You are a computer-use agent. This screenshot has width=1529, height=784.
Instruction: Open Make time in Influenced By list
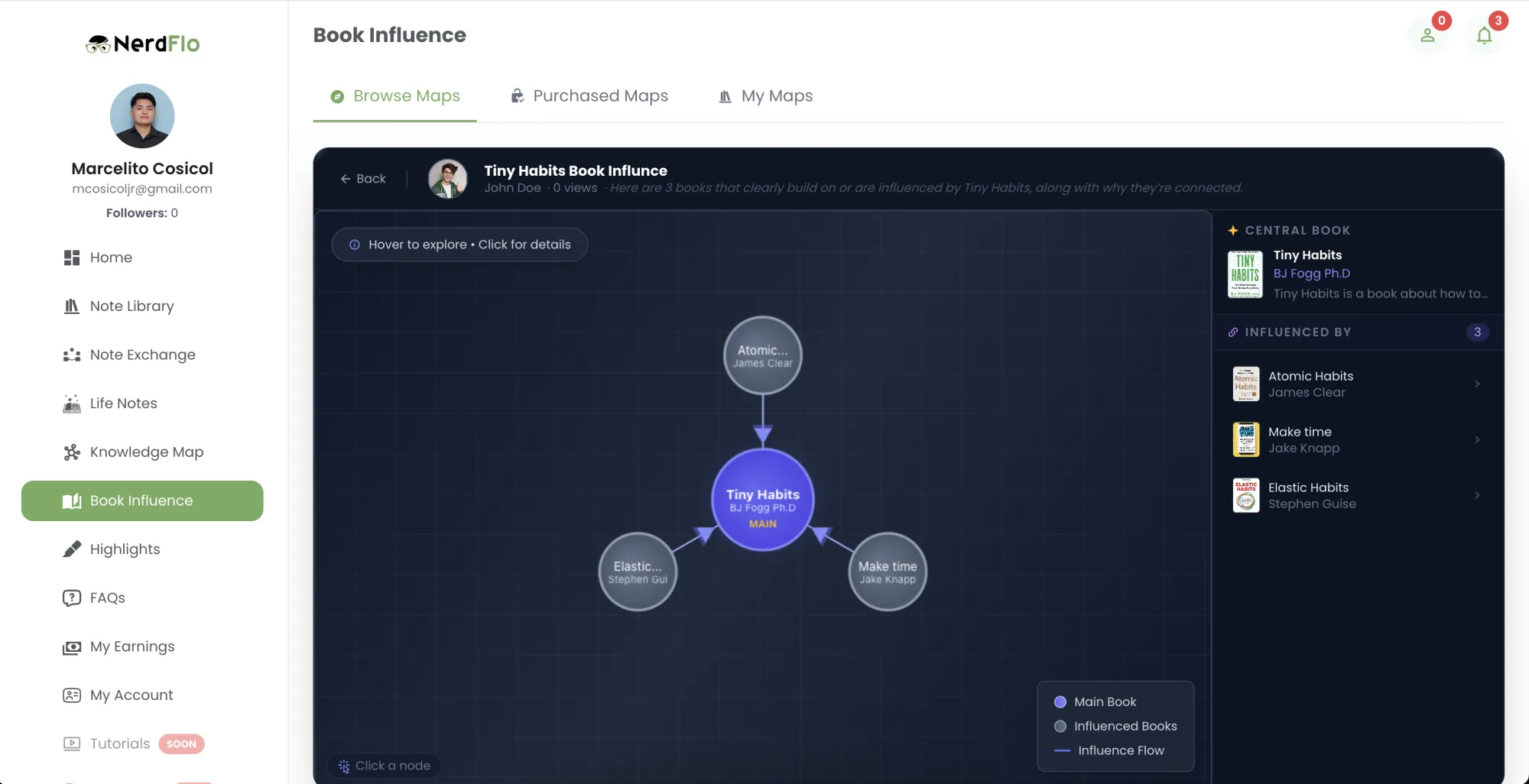point(1358,439)
